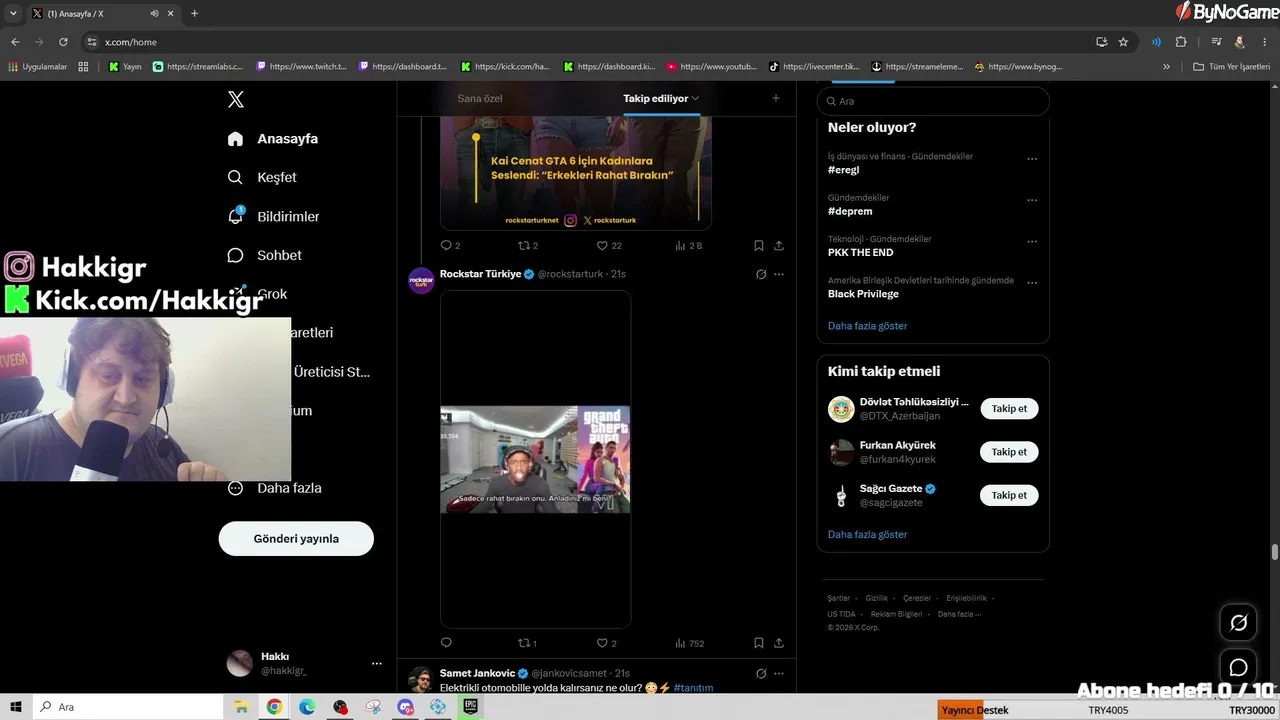Viewport: 1280px width, 720px height.
Task: Open Bildirimler notifications page
Action: tap(274, 216)
